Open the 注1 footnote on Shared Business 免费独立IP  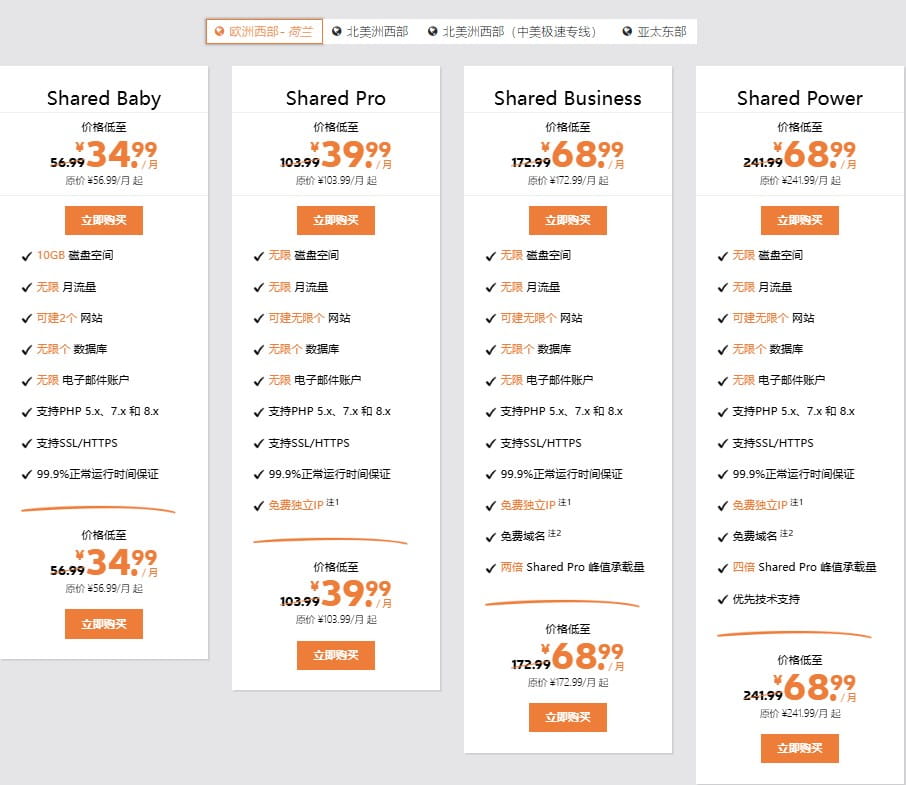562,503
